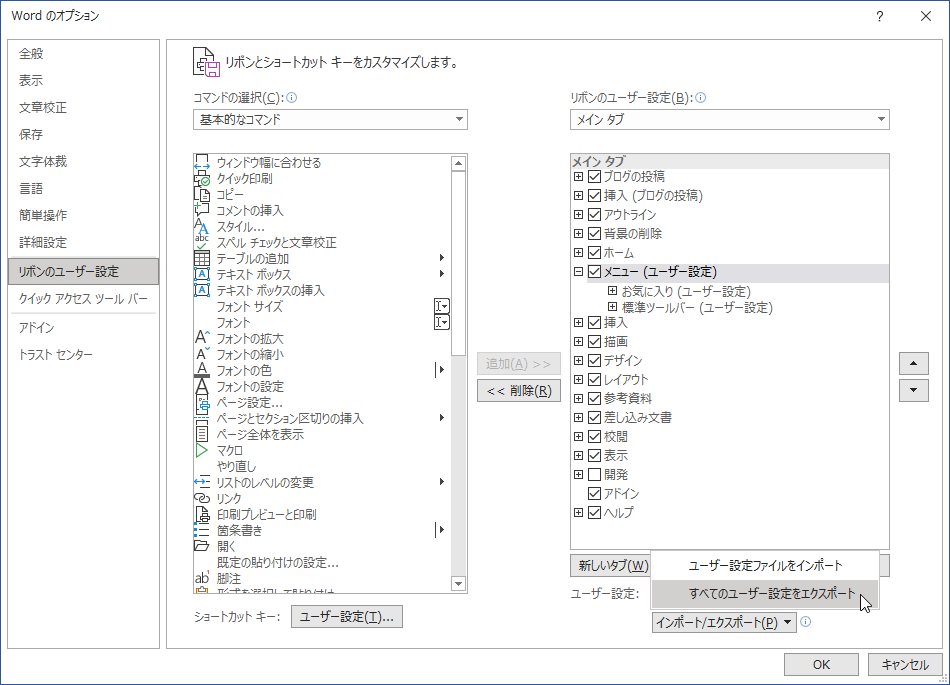The height and width of the screenshot is (685, 950).
Task: Click the テキスト ボックスの挿入 icon
Action: 202,290
